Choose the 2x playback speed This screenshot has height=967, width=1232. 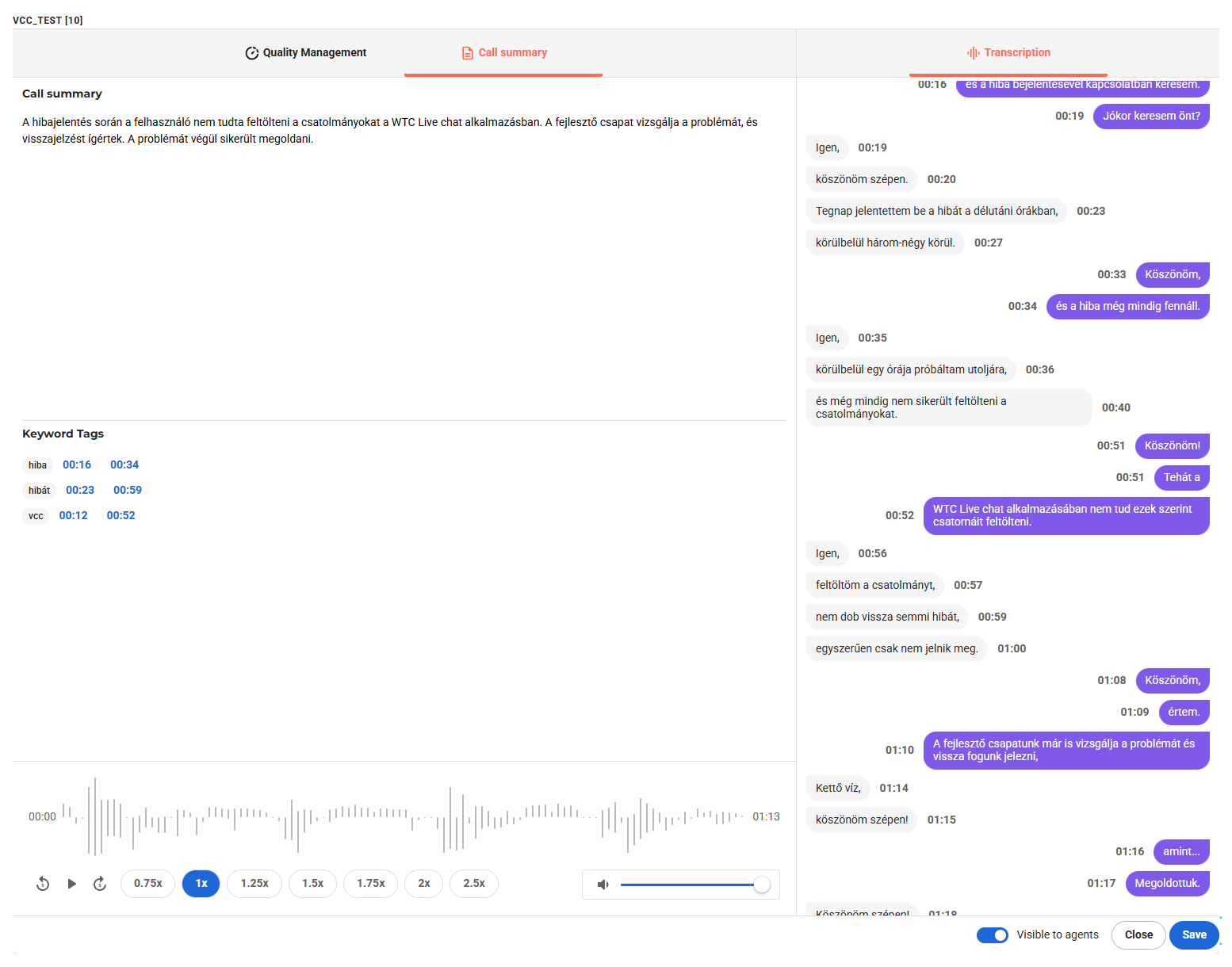[x=424, y=884]
